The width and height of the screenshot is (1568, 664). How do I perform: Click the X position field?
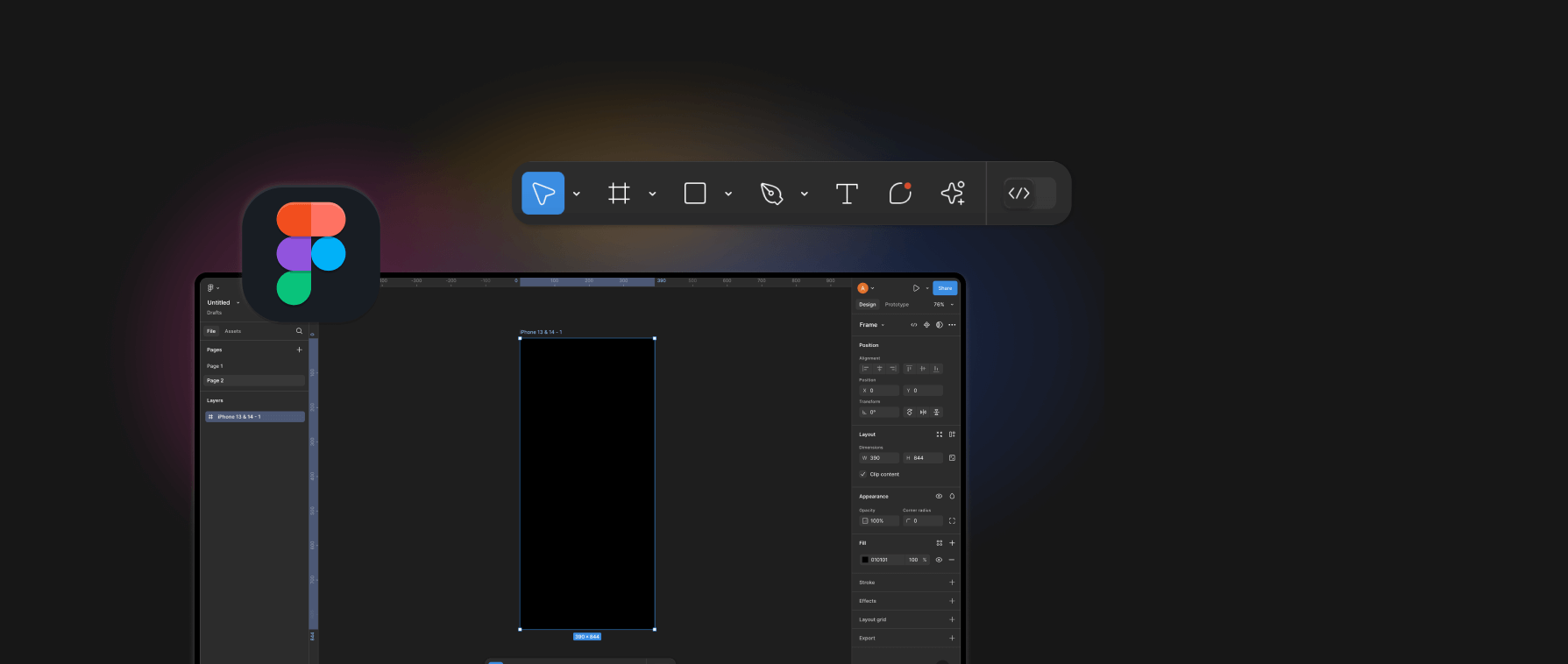tap(879, 391)
